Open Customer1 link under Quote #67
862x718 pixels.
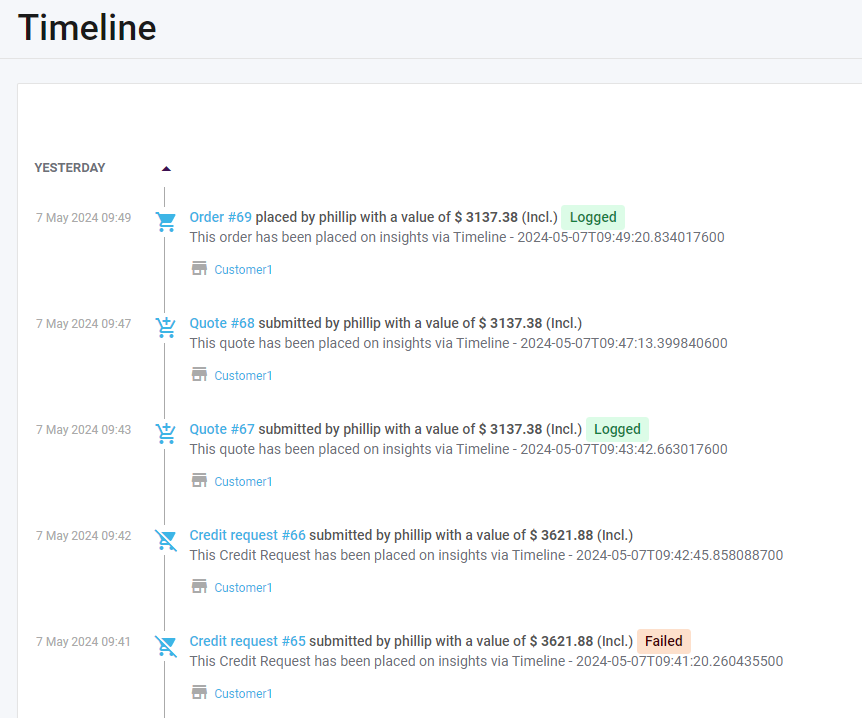[243, 482]
